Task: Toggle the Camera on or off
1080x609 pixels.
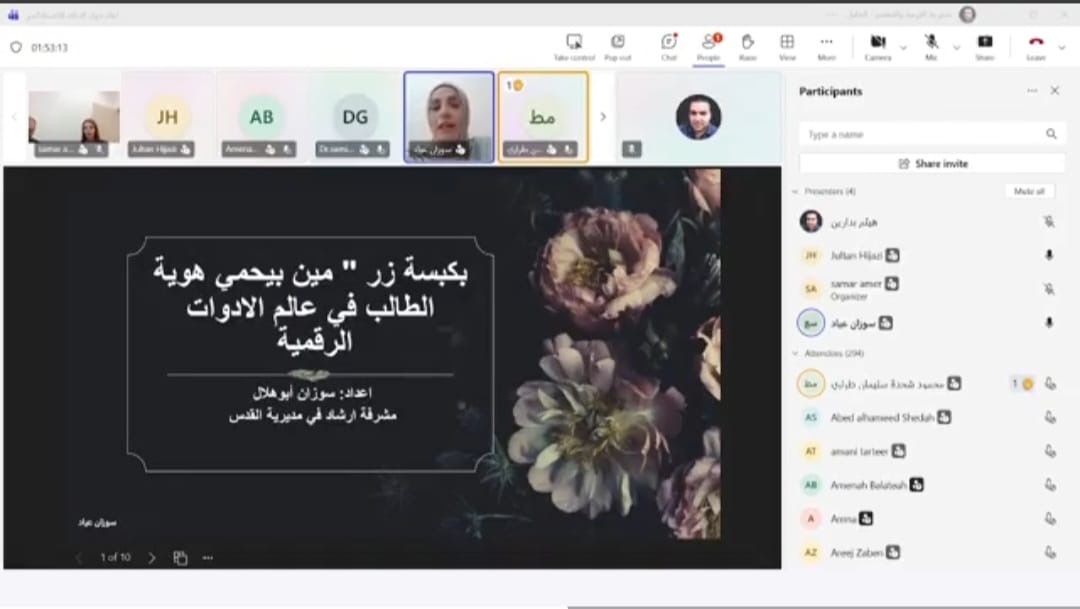Action: 877,42
